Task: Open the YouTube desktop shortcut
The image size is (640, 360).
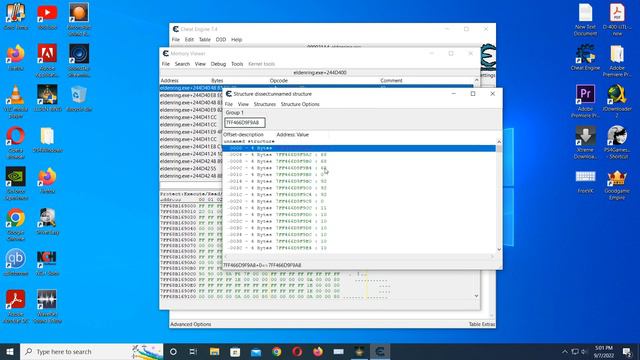Action: (47, 17)
